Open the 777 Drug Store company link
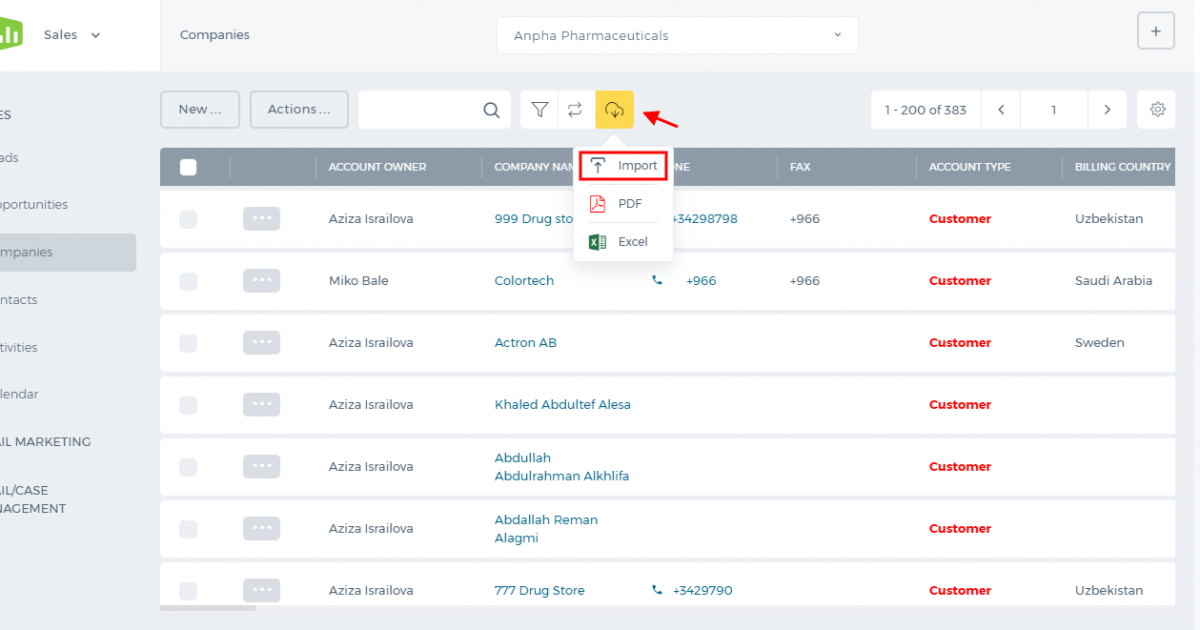Screen dimensions: 1200x630 tap(540, 591)
